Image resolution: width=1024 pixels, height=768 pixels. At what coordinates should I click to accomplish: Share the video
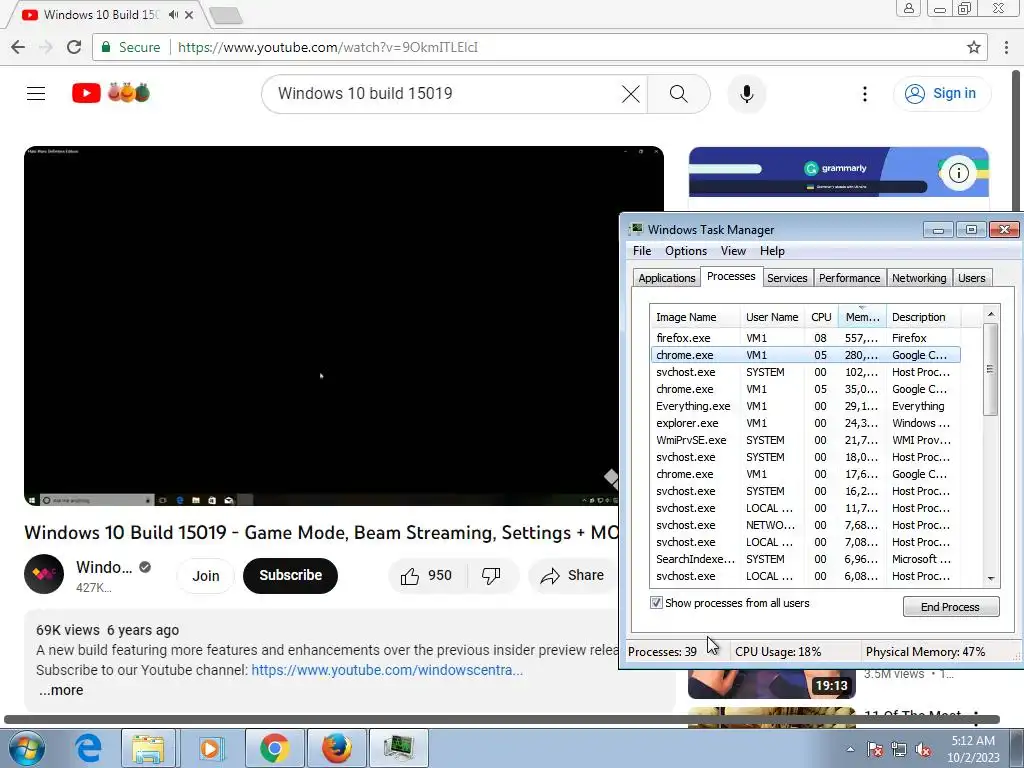click(573, 575)
